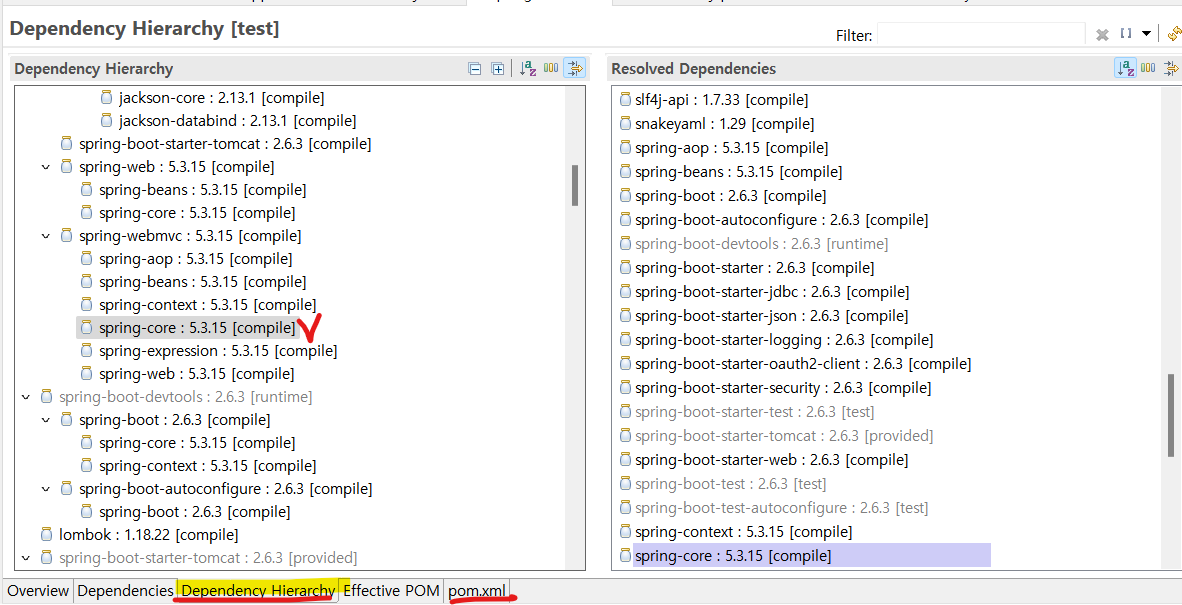The width and height of the screenshot is (1182, 605).
Task: Click jar icon of spring-boot-starter-security : 2.6.3
Action: pyautogui.click(x=624, y=388)
